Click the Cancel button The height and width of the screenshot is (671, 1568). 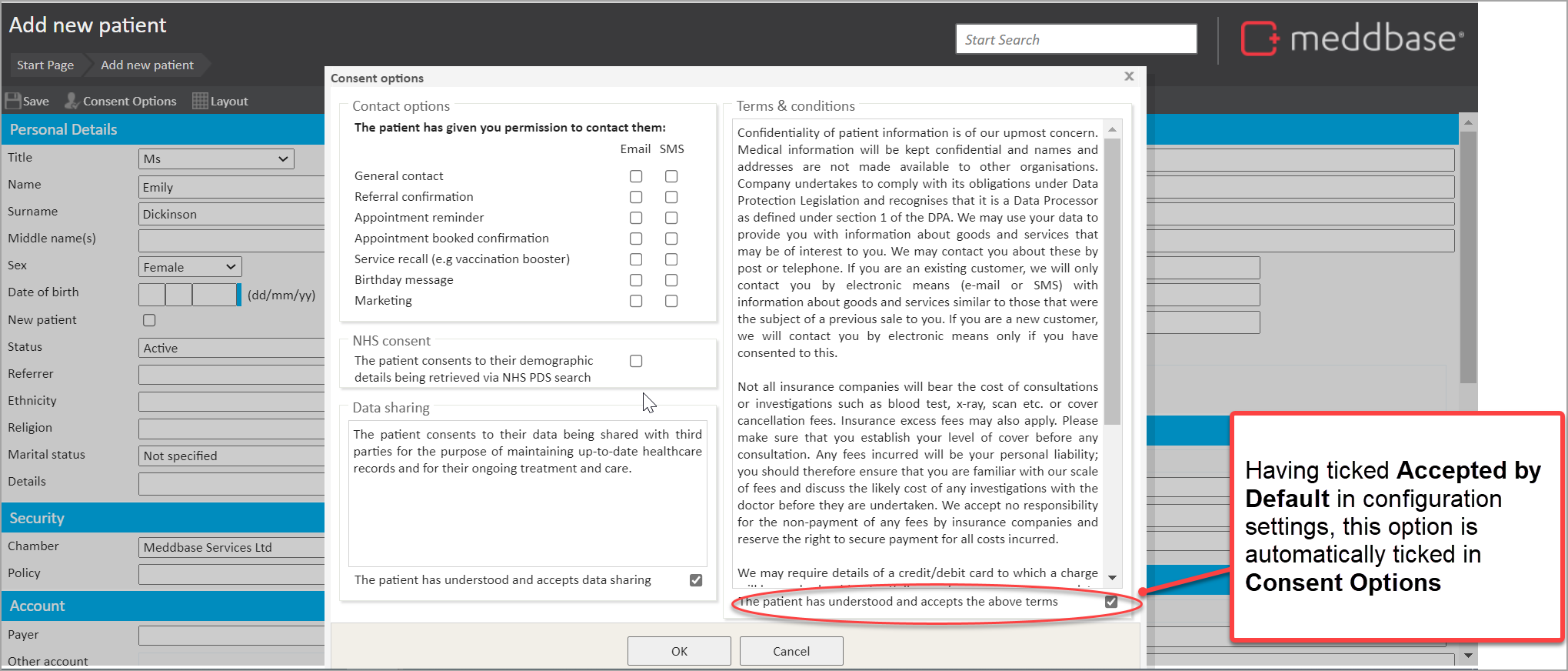(791, 651)
